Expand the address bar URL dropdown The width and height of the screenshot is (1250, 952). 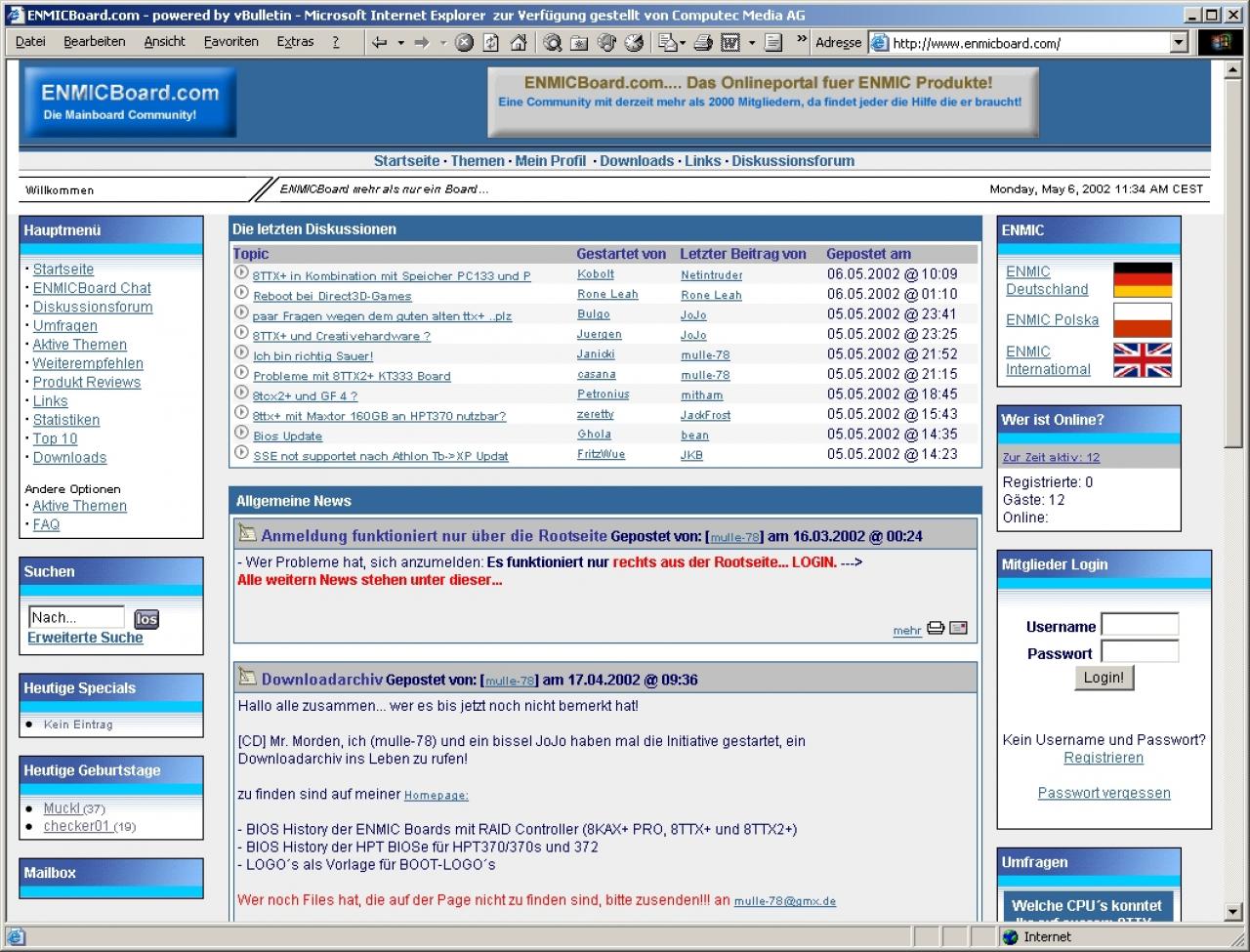coord(1179,42)
